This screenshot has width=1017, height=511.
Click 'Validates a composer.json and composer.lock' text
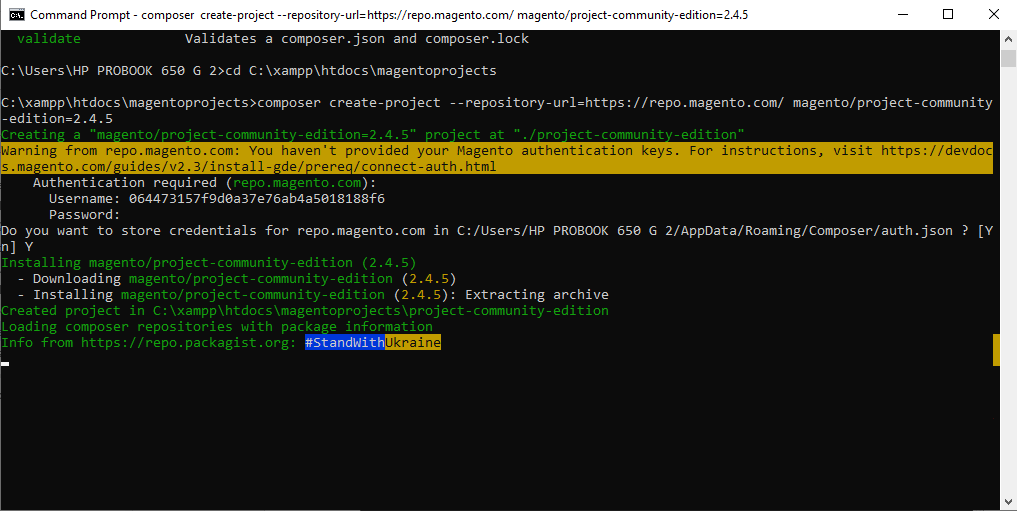(x=357, y=39)
